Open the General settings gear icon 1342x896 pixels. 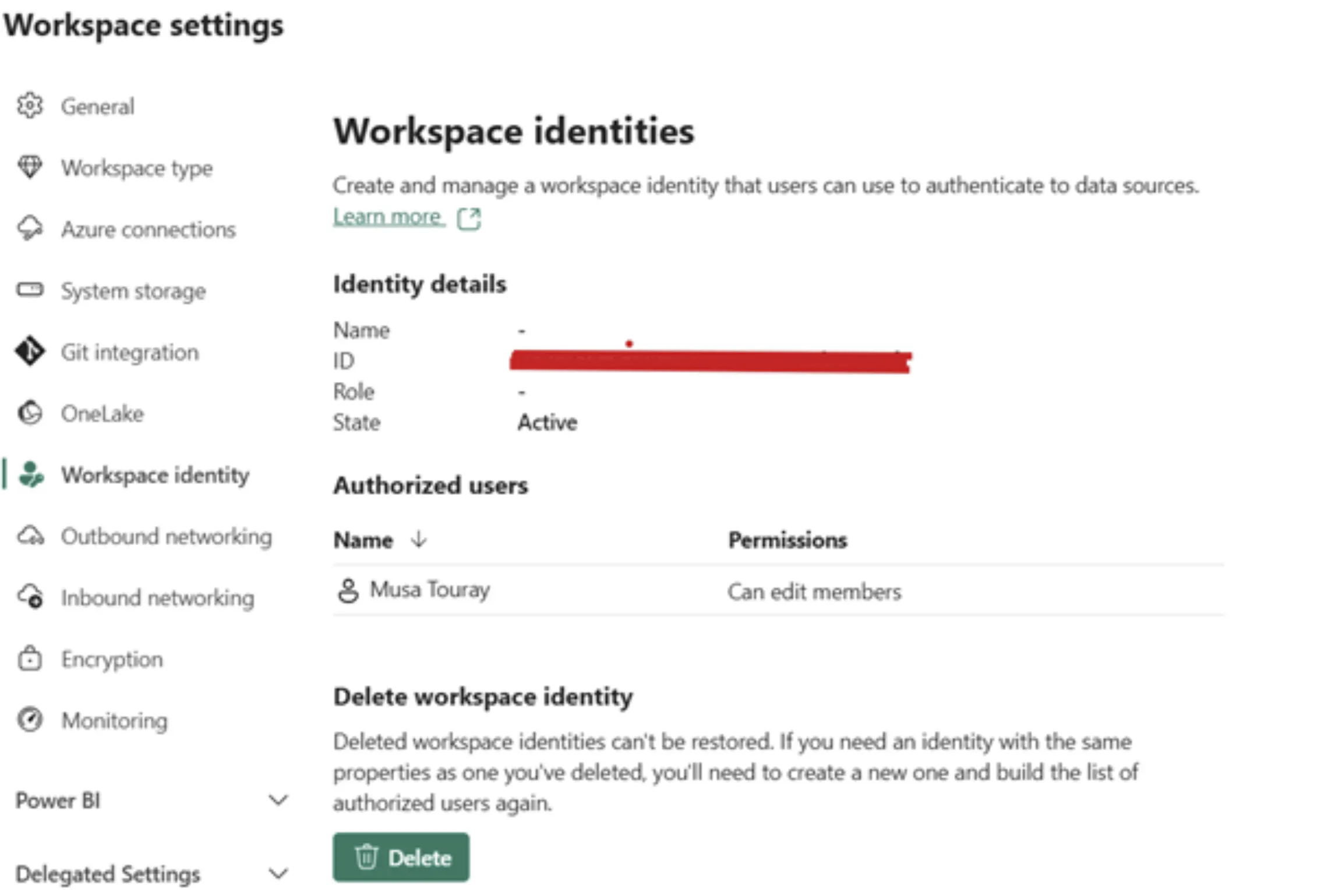[30, 105]
